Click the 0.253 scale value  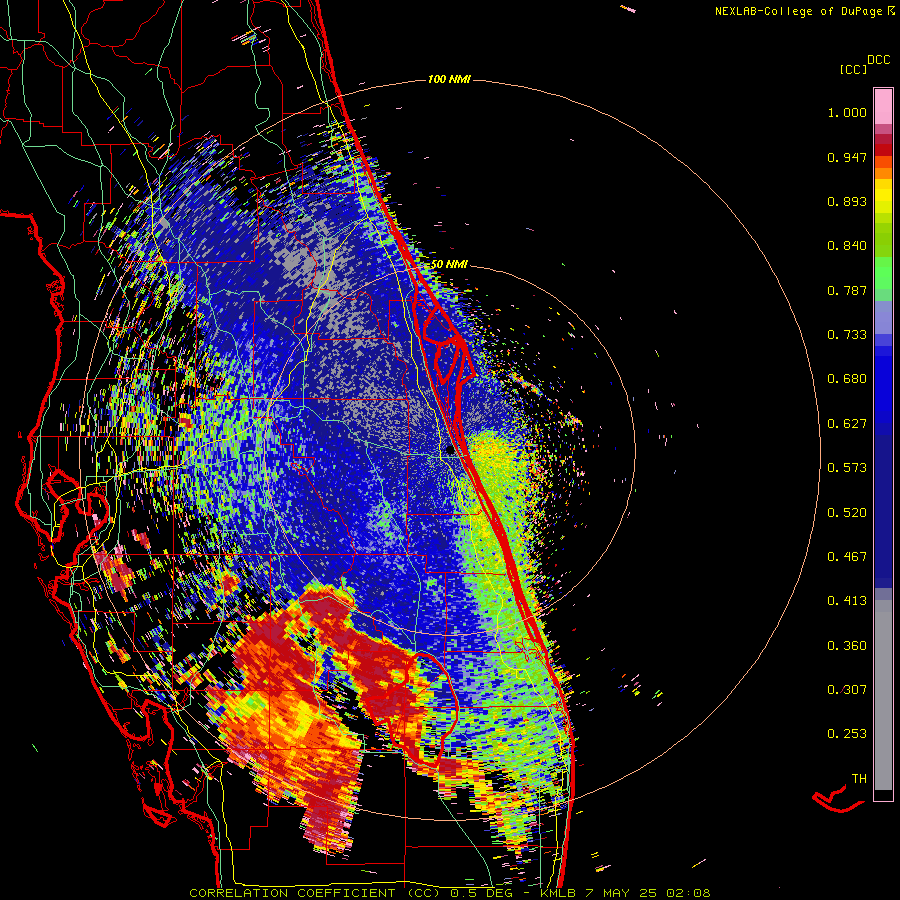tap(847, 734)
